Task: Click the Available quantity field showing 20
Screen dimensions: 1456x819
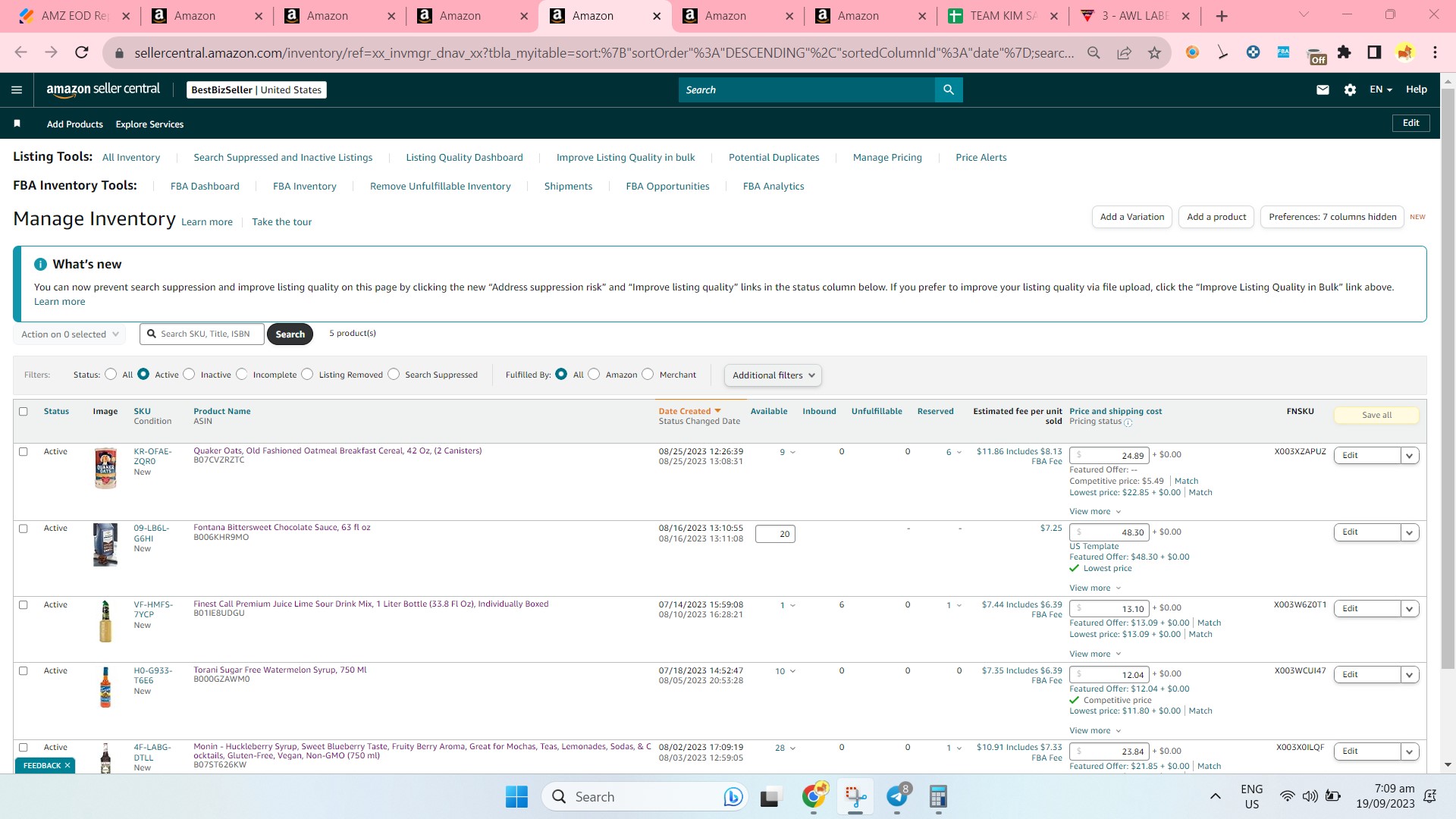Action: click(775, 534)
